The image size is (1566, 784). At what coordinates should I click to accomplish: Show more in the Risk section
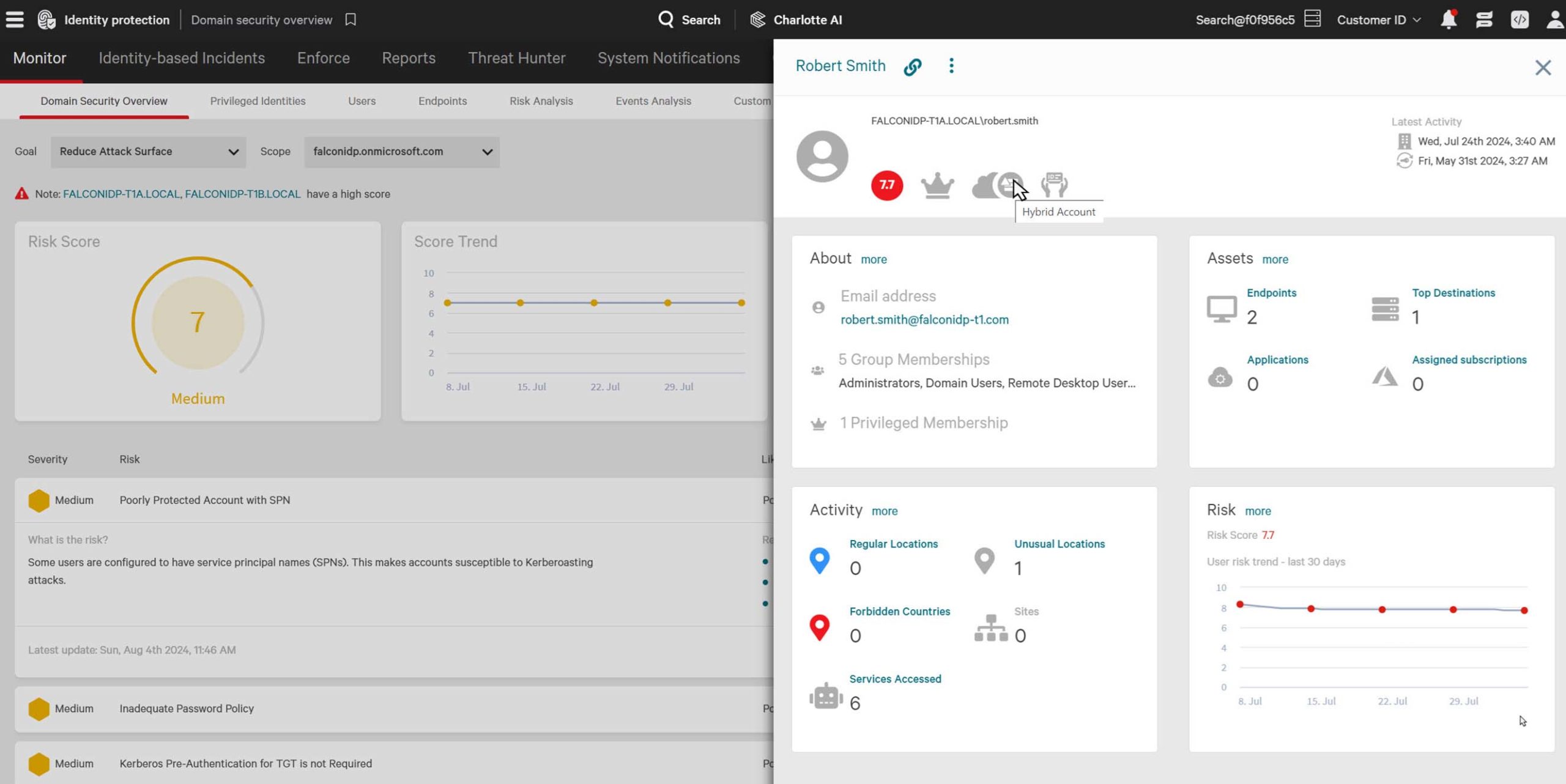point(1258,511)
